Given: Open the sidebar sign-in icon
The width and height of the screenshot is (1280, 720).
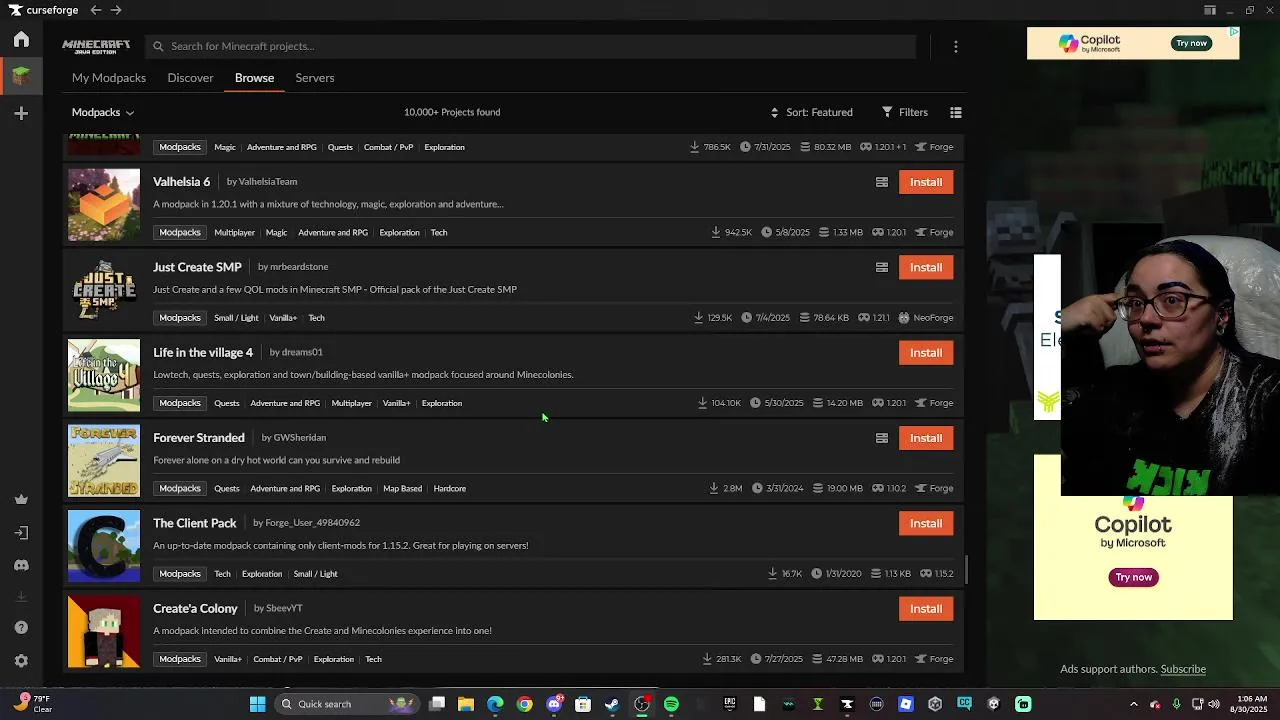Looking at the screenshot, I should pyautogui.click(x=21, y=533).
